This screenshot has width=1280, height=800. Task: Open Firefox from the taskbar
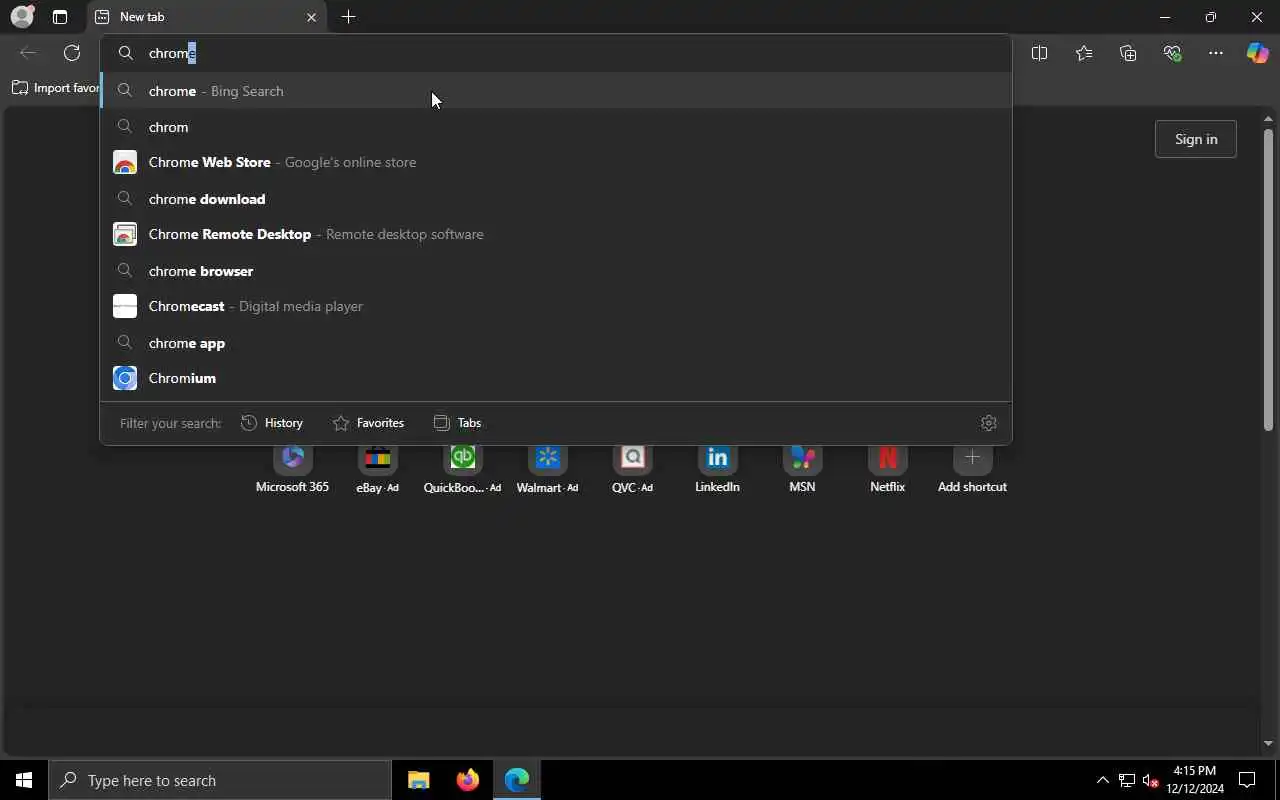[468, 780]
